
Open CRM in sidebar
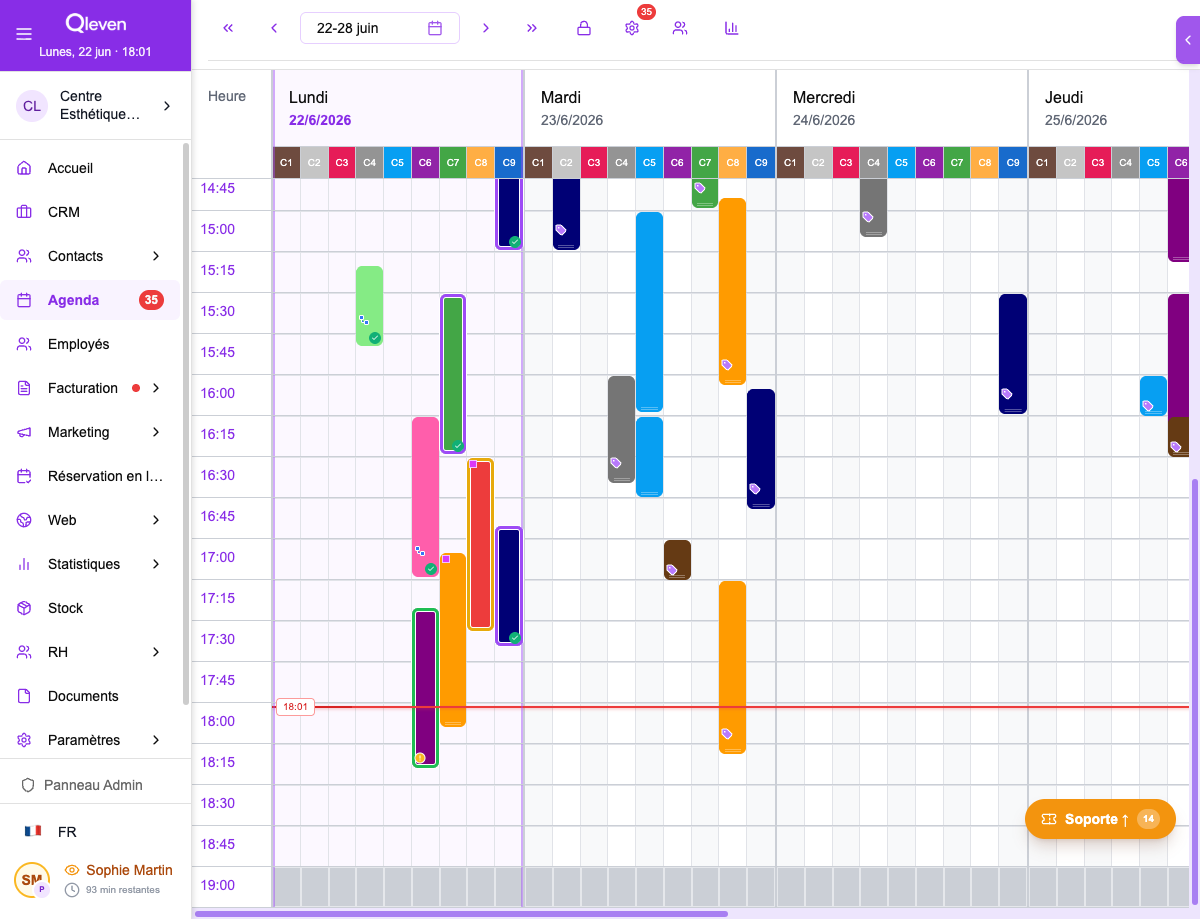90,212
